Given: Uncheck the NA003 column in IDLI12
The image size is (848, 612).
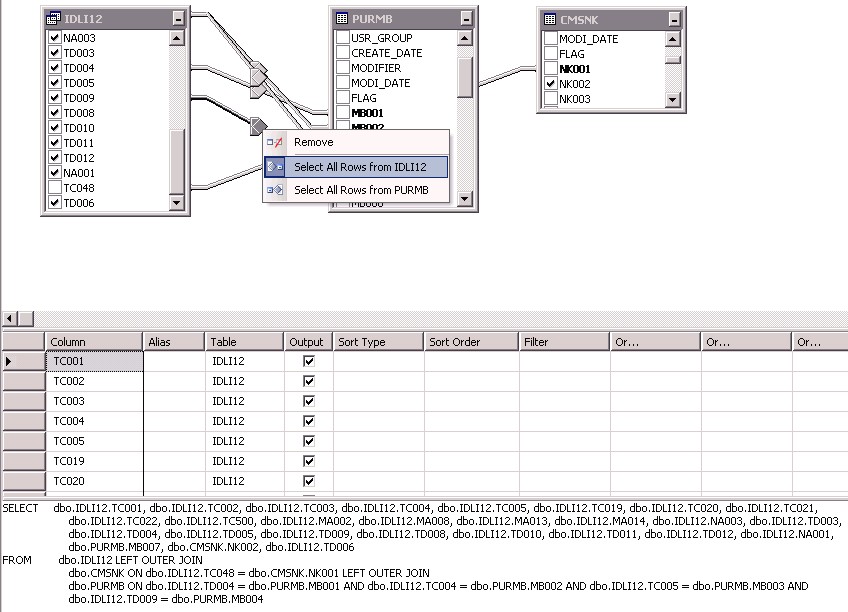Looking at the screenshot, I should [x=55, y=37].
